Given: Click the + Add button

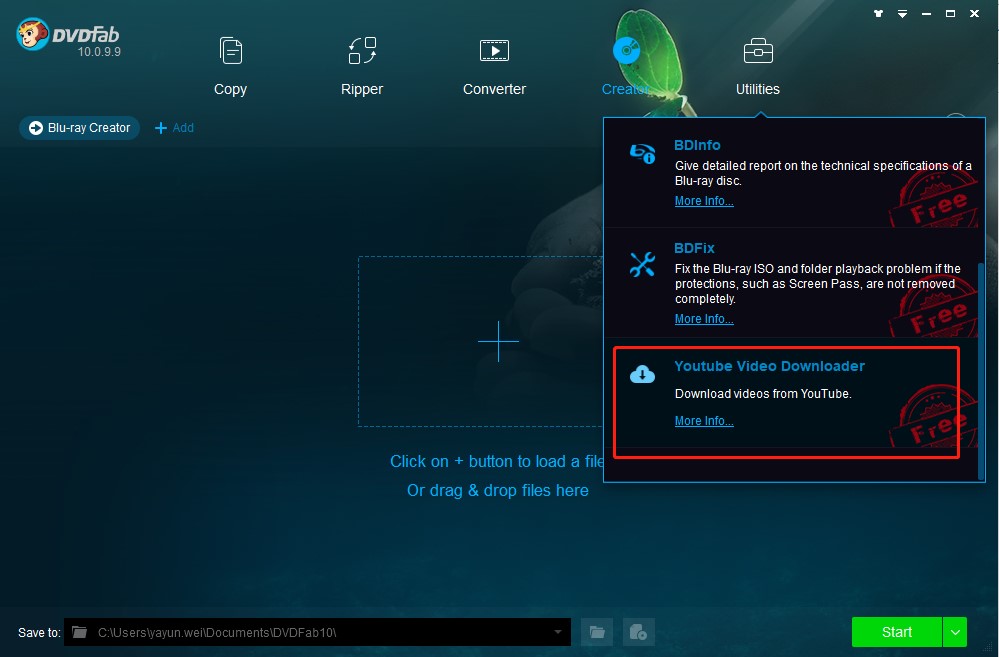Looking at the screenshot, I should coord(175,127).
